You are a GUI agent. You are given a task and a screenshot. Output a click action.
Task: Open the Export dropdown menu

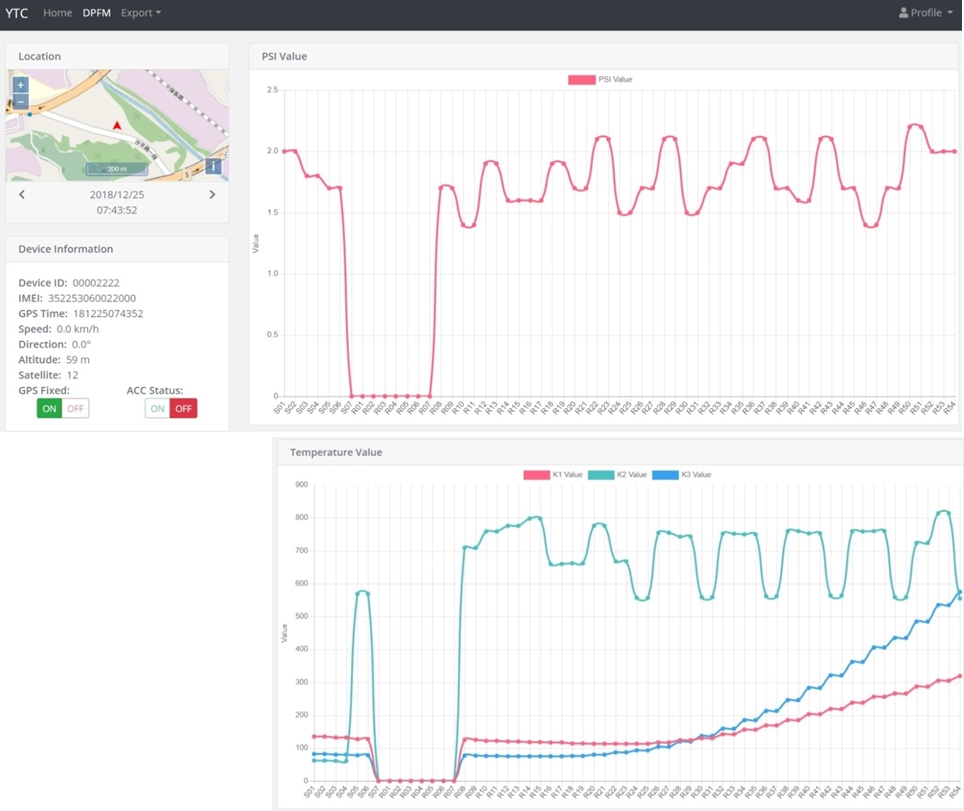coord(141,13)
